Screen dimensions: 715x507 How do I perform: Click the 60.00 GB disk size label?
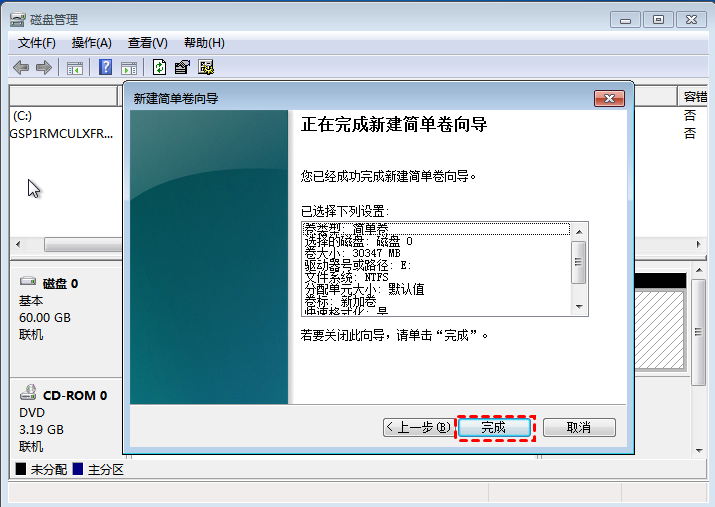coord(45,318)
